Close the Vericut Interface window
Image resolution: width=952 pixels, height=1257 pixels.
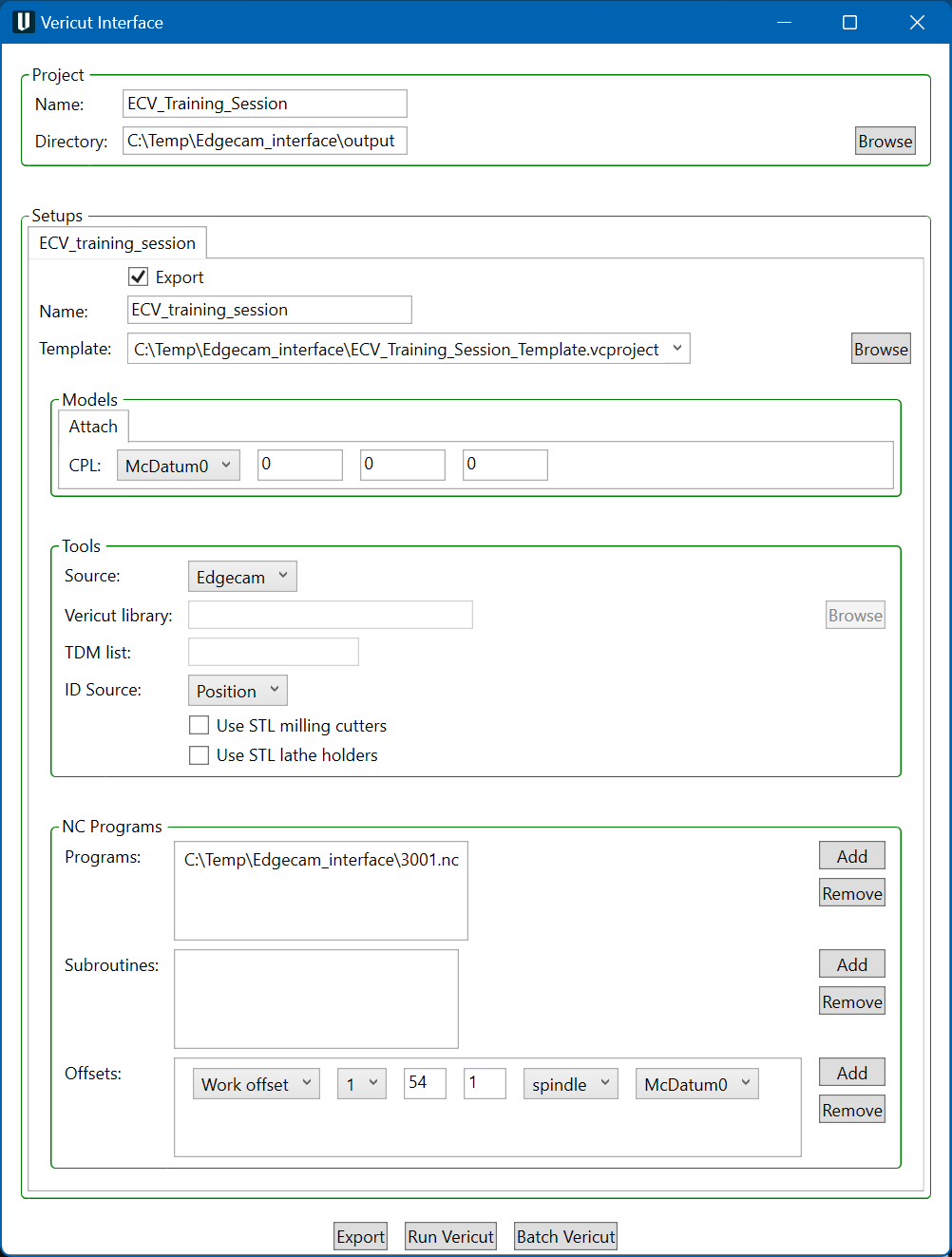click(x=917, y=22)
